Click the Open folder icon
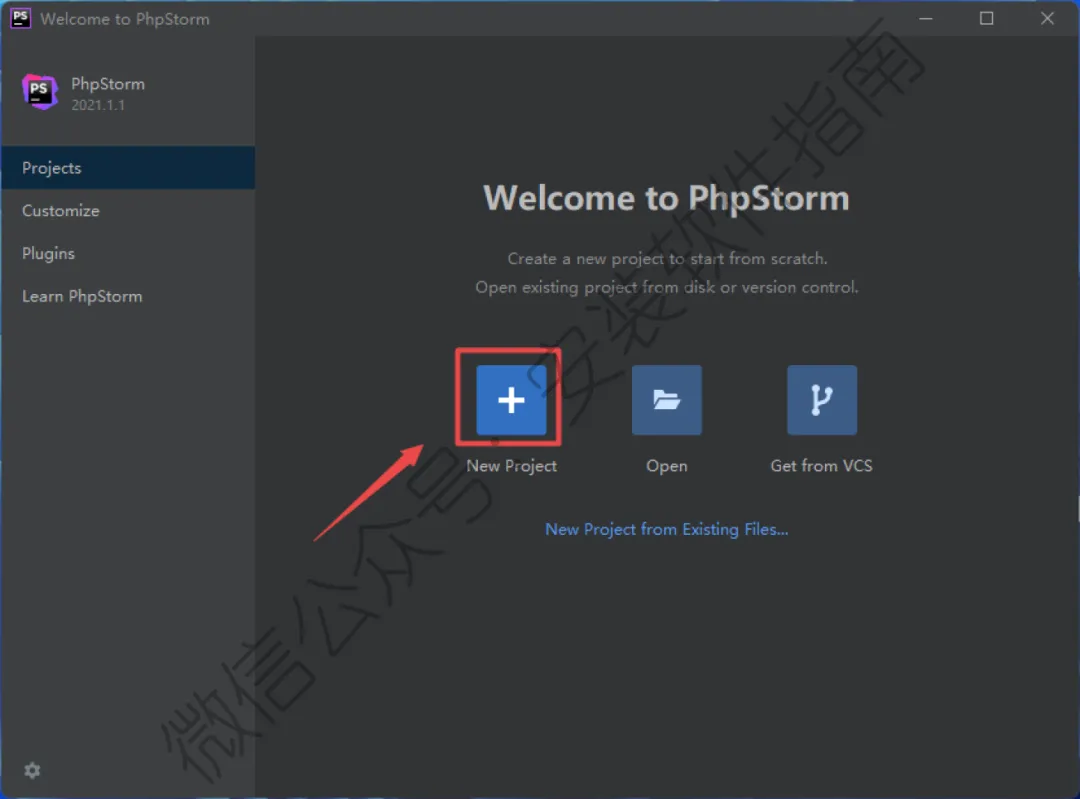The height and width of the screenshot is (799, 1080). [x=667, y=400]
